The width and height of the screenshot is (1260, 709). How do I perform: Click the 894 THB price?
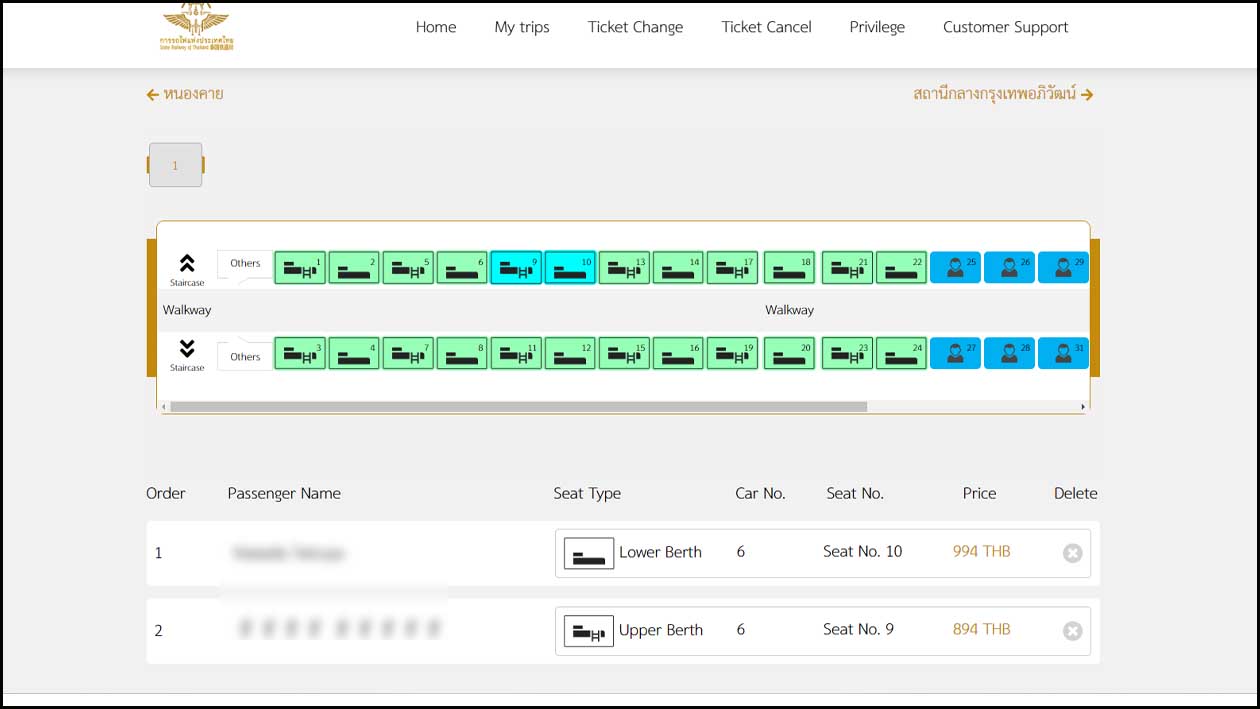(981, 629)
